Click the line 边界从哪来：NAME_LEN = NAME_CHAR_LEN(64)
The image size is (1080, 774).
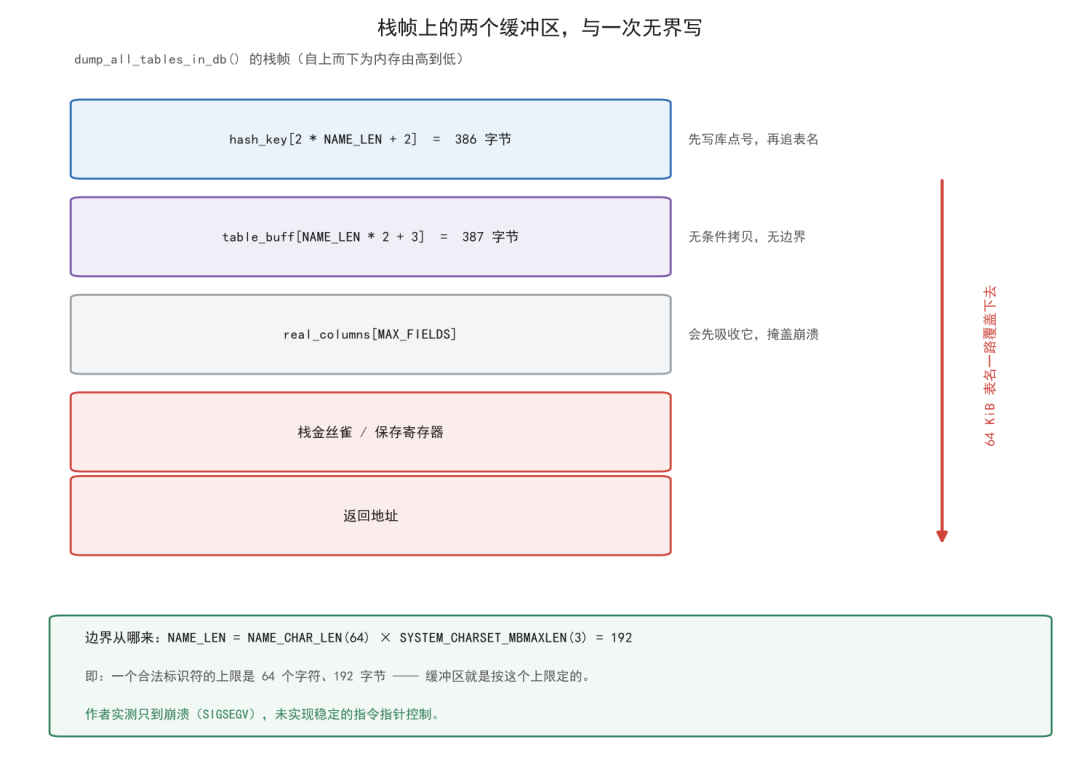(358, 638)
